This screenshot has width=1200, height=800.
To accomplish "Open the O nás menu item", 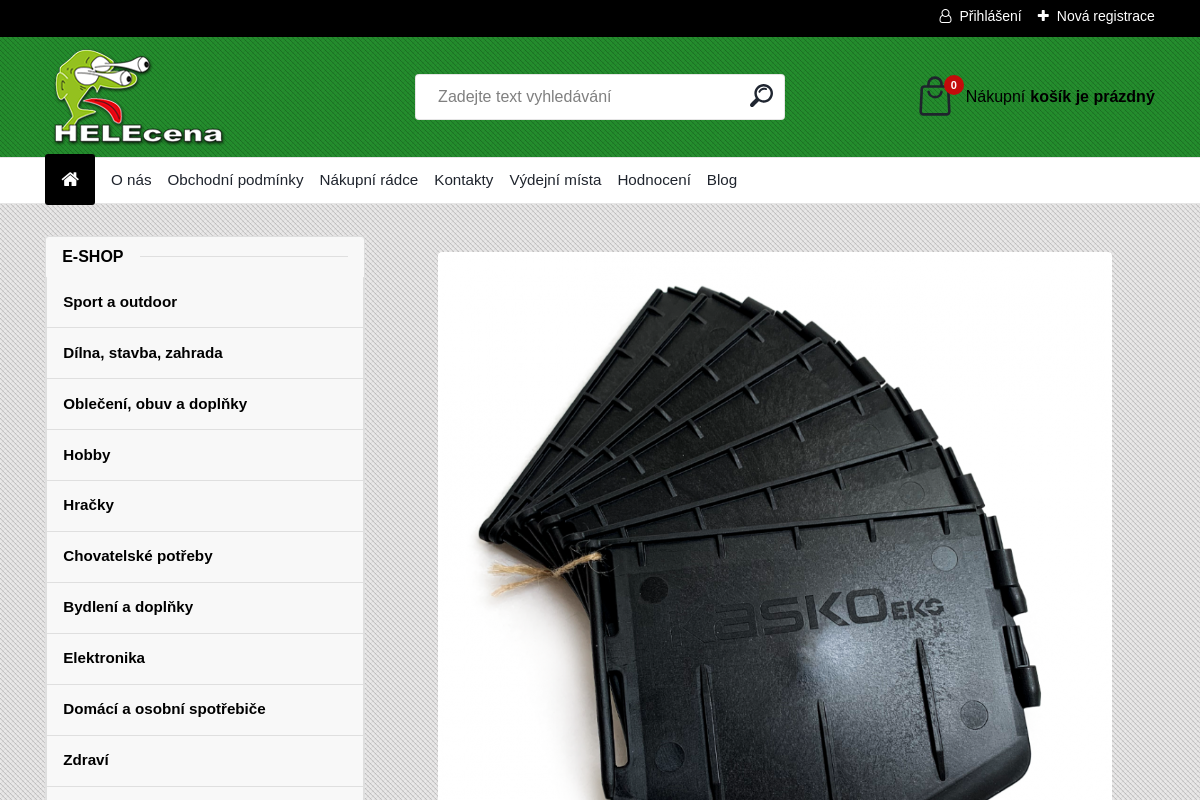I will tap(131, 180).
